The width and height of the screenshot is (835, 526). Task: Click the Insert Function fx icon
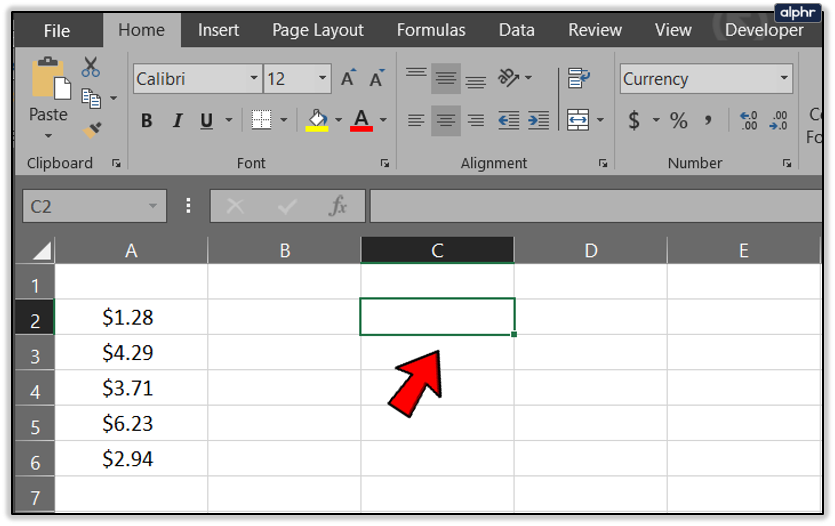pos(338,207)
